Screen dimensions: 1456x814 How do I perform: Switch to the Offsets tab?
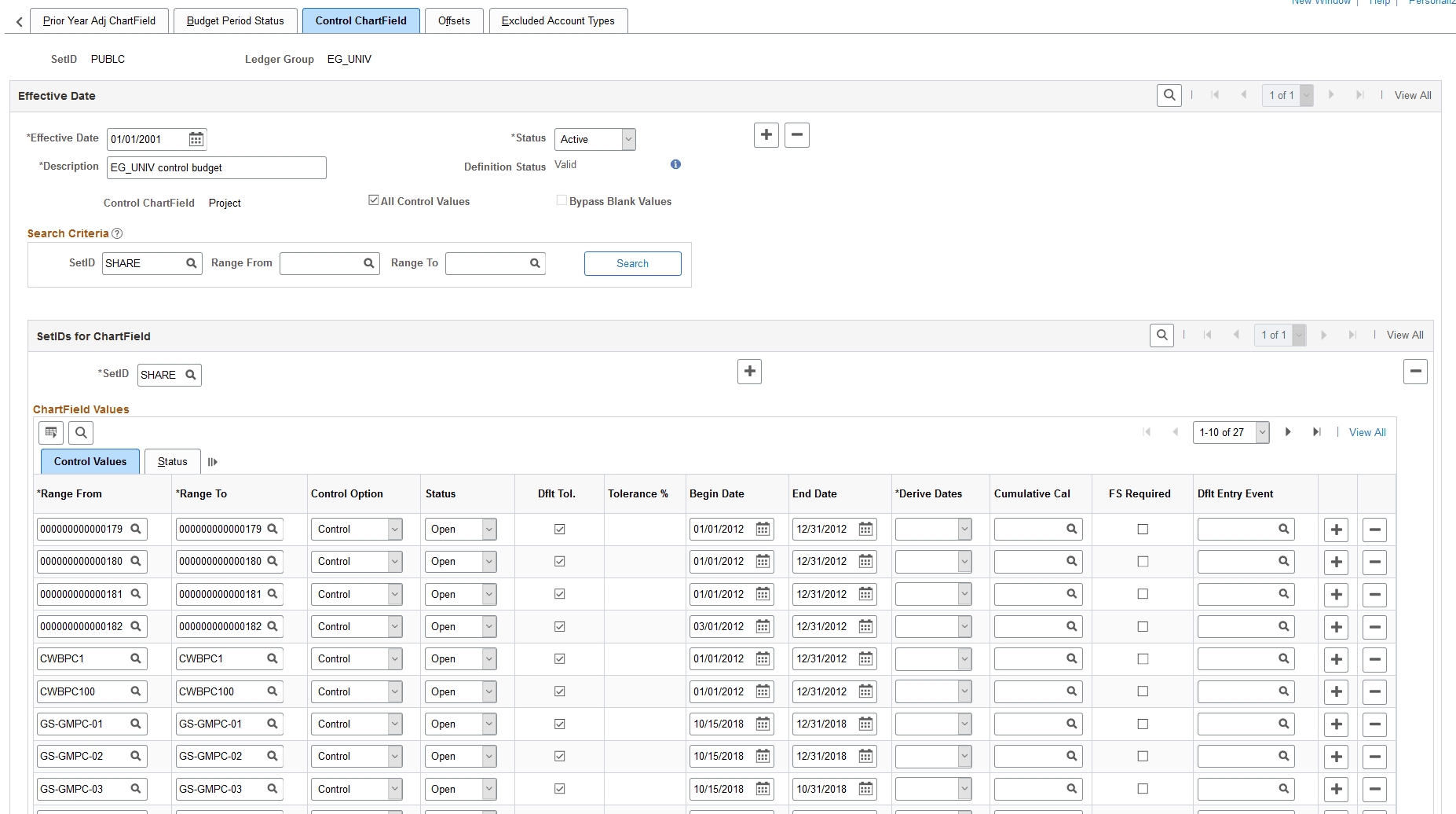point(454,20)
